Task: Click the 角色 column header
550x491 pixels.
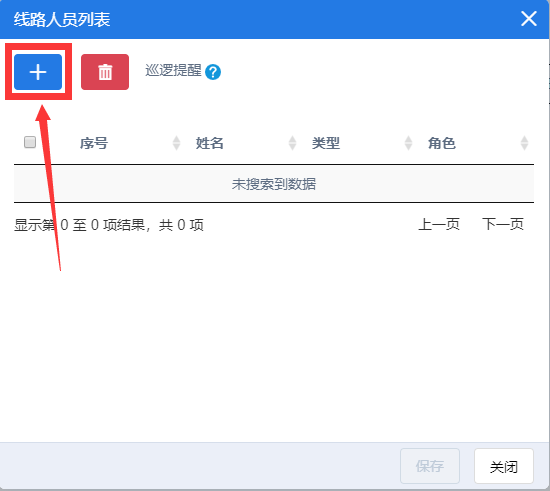Action: tap(442, 143)
